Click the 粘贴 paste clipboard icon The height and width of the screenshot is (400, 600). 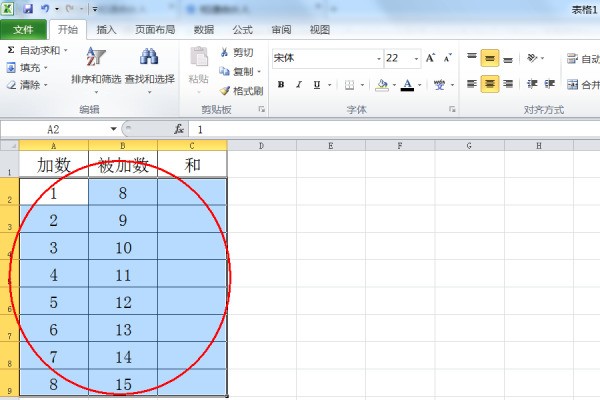pos(199,56)
